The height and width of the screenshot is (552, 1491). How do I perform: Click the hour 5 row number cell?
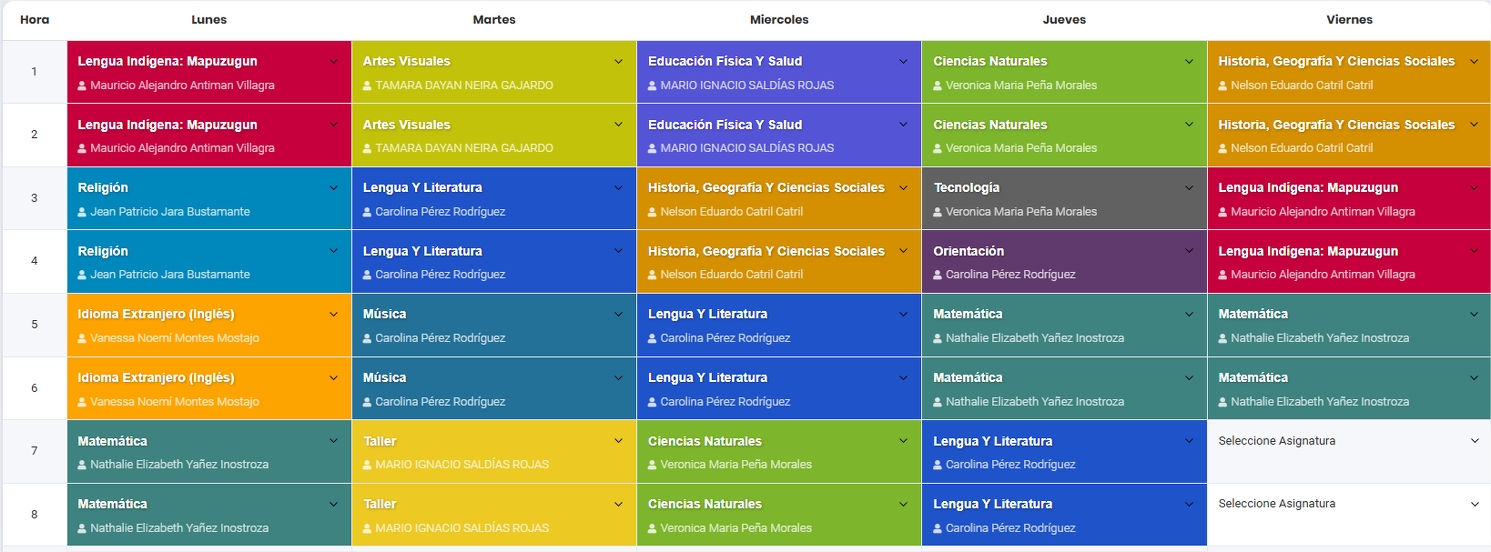[34, 325]
